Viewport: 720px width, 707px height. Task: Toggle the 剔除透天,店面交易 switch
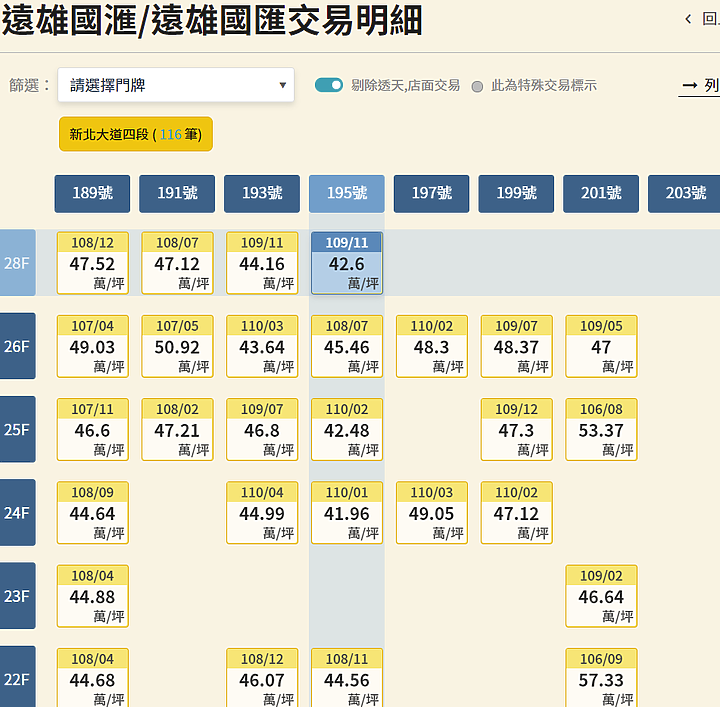(329, 85)
